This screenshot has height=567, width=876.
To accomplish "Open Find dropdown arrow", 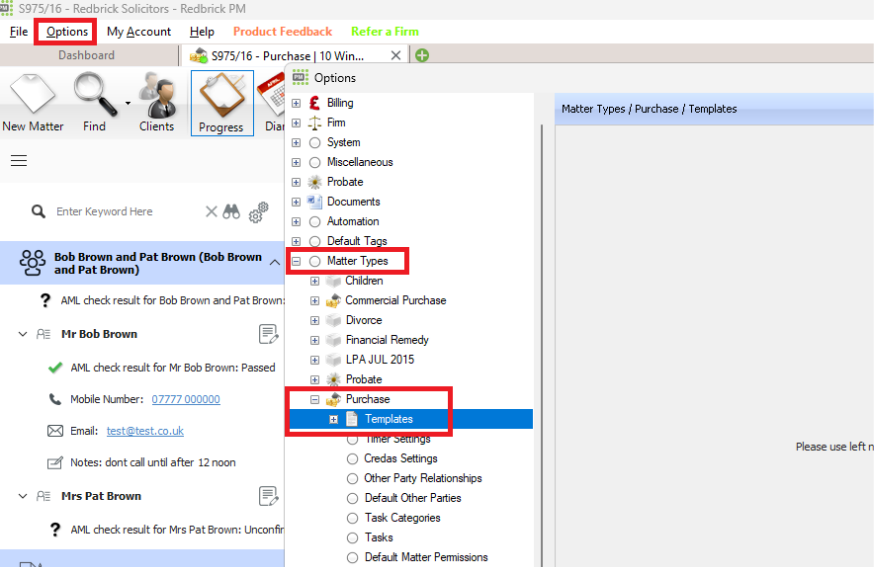I will pos(128,103).
